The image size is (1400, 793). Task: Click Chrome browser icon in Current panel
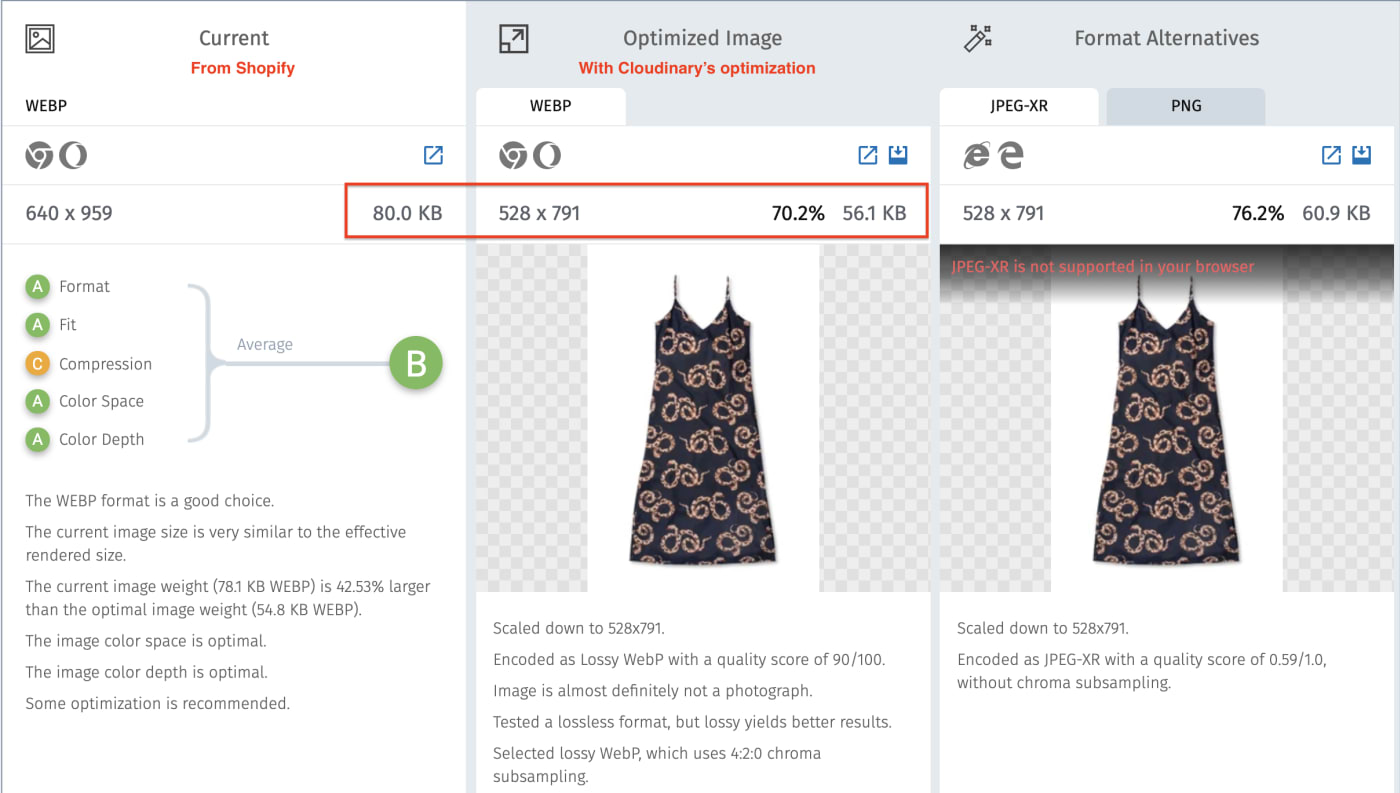click(x=40, y=155)
